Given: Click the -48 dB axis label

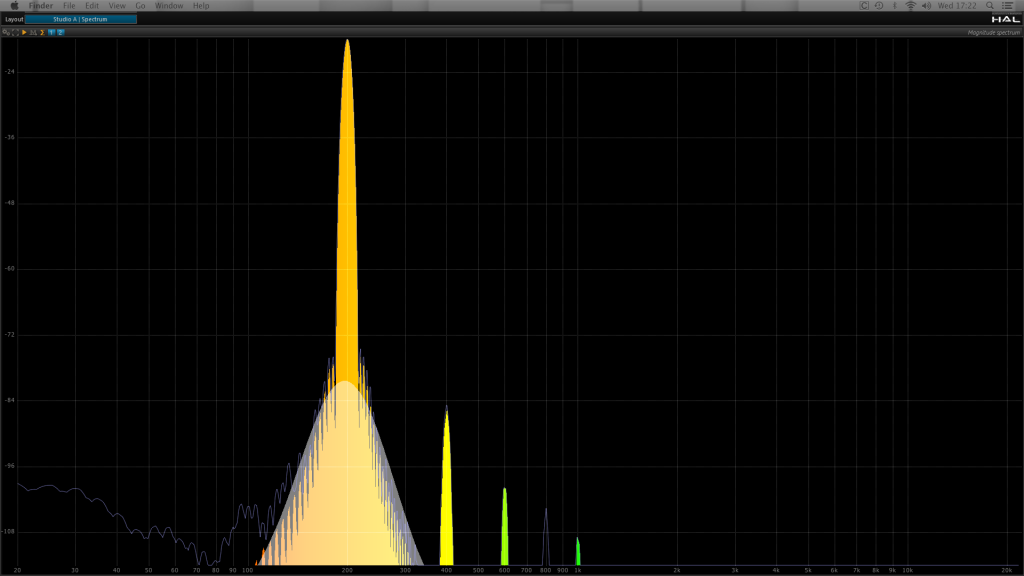Looking at the screenshot, I should (x=9, y=202).
